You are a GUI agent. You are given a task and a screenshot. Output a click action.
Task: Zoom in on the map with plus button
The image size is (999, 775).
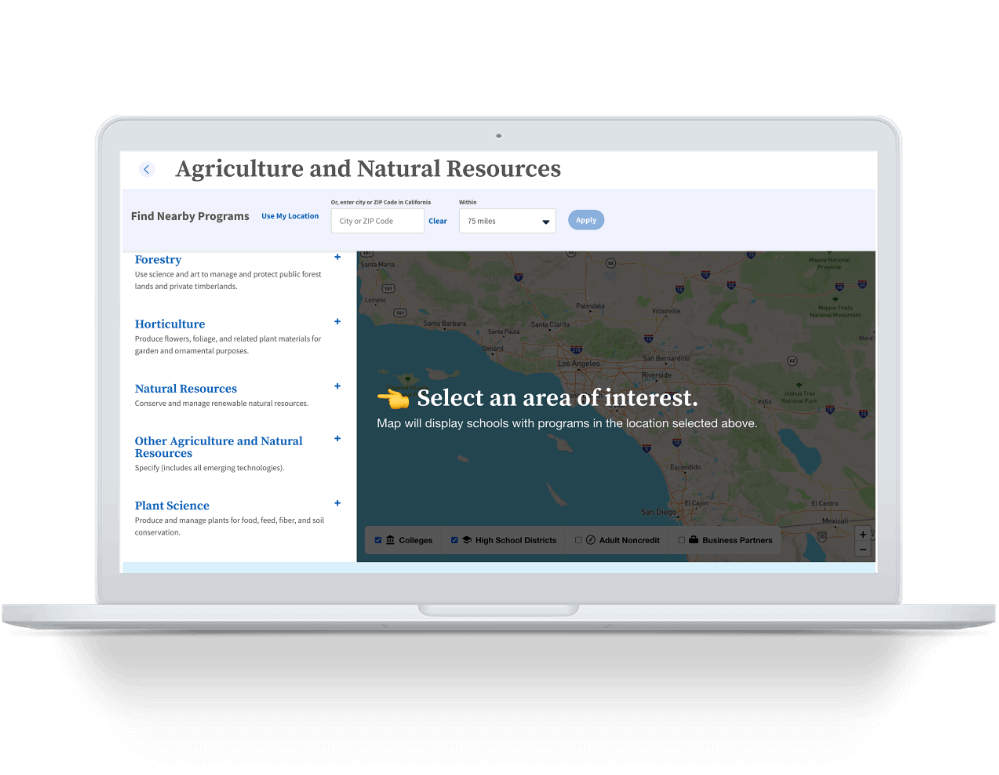[863, 535]
